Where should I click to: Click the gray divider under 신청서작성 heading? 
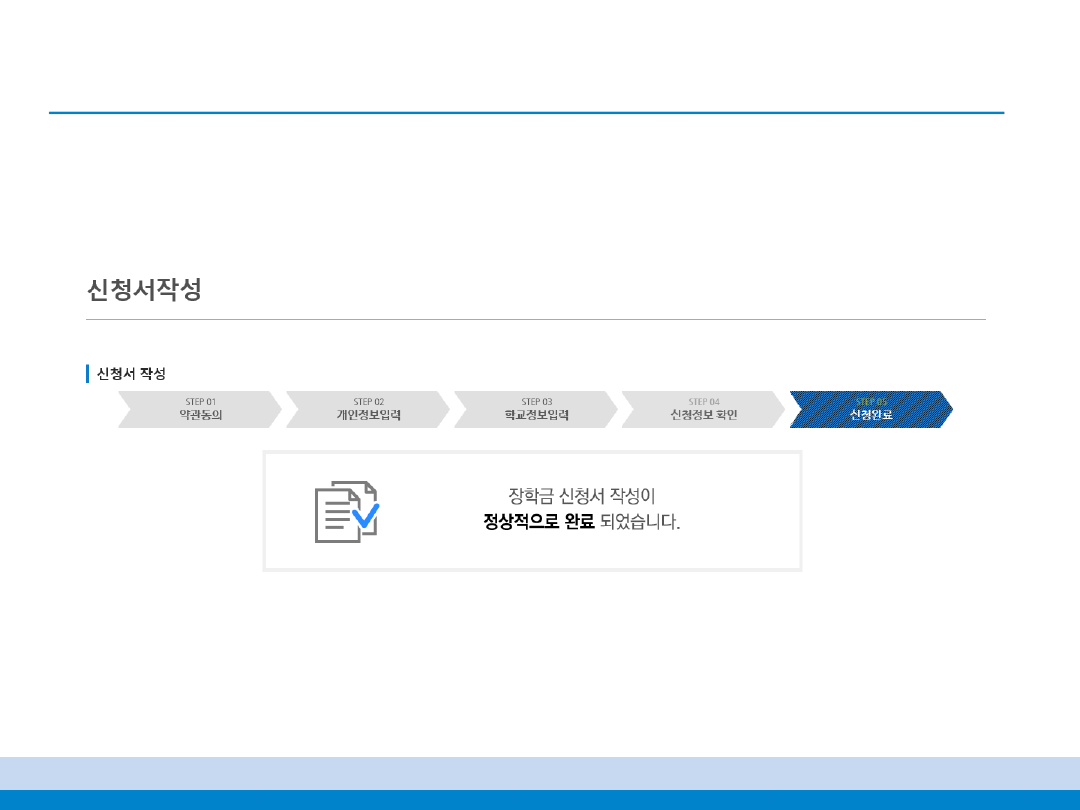[x=536, y=320]
